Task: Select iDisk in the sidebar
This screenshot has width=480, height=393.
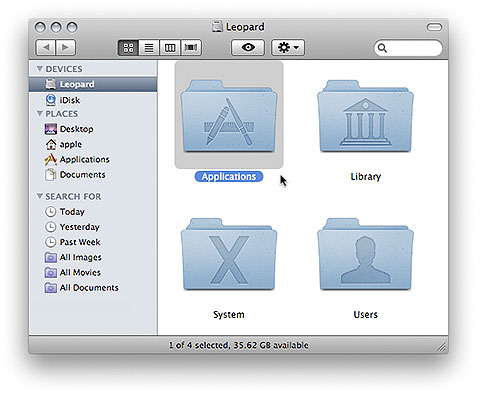Action: 93,100
